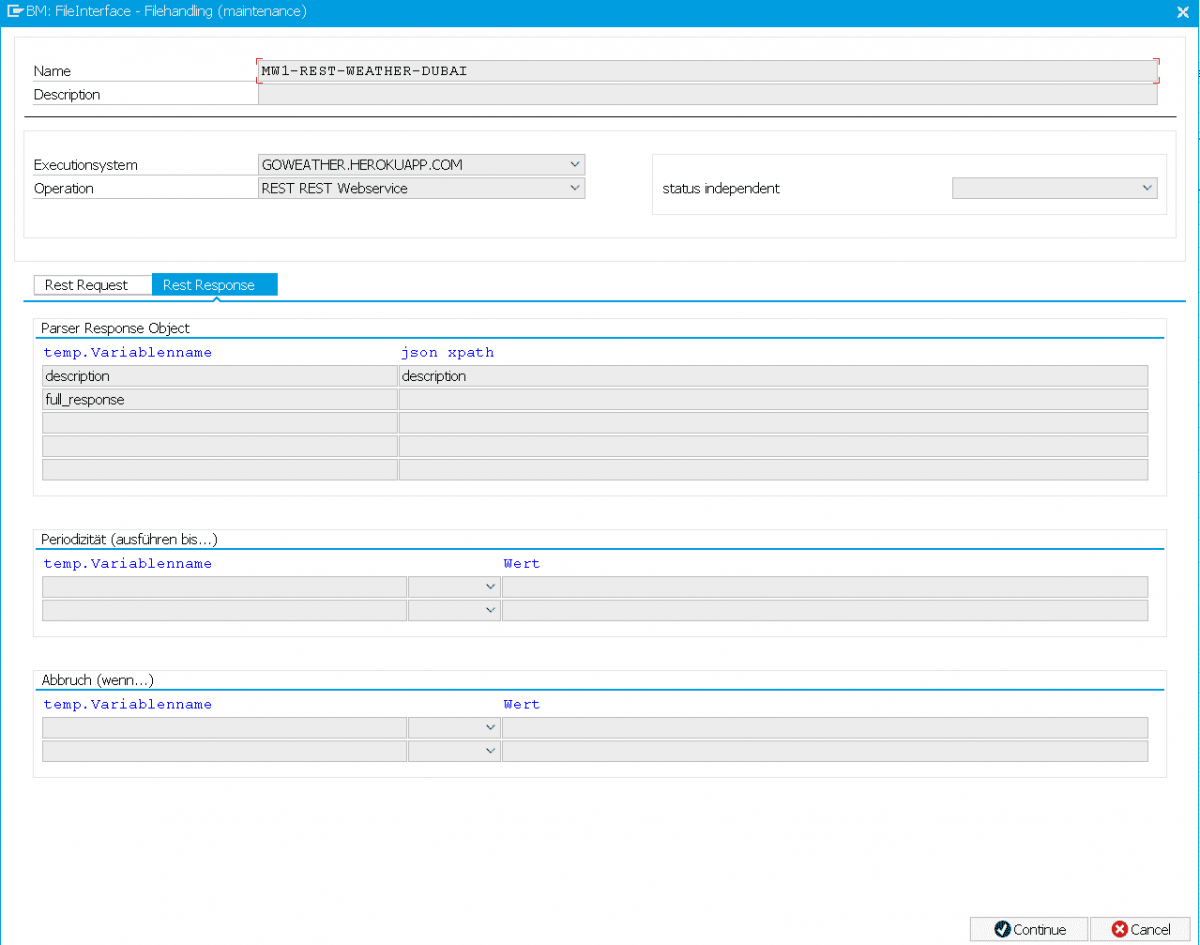Image resolution: width=1200 pixels, height=945 pixels.
Task: Click second Abbruch Wert field
Action: coord(825,751)
